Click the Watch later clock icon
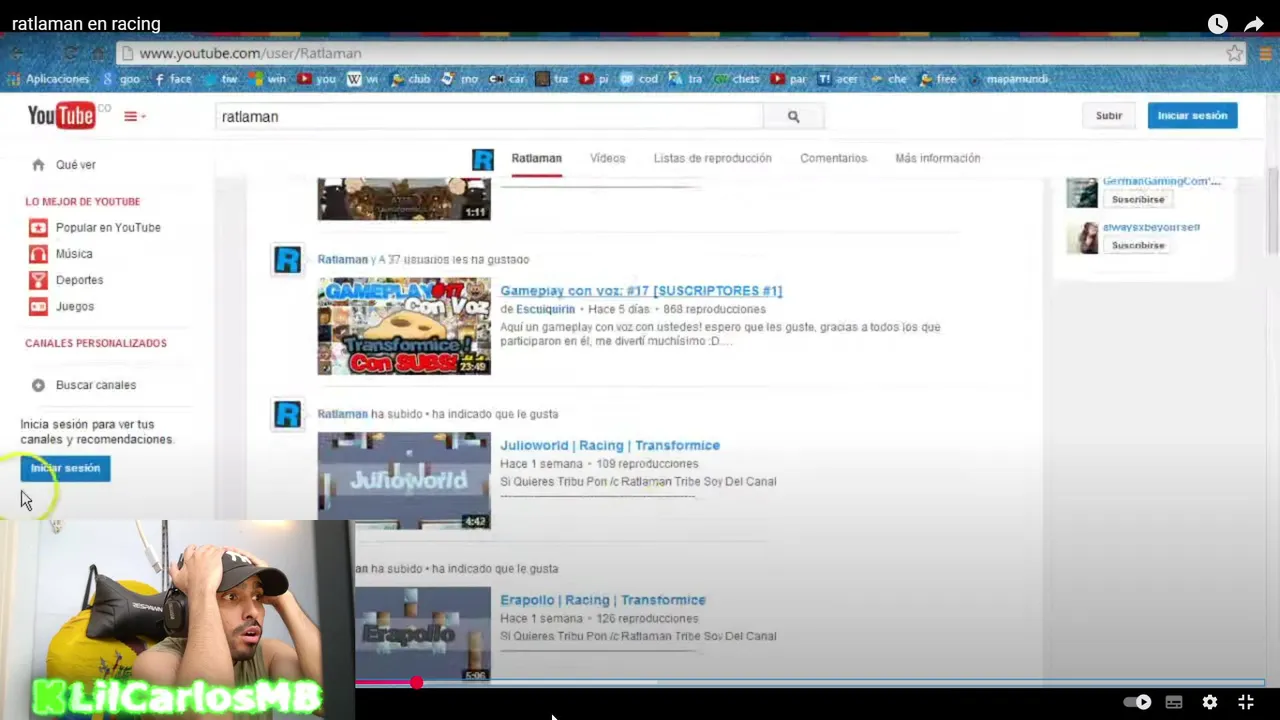This screenshot has height=720, width=1280. [1217, 24]
